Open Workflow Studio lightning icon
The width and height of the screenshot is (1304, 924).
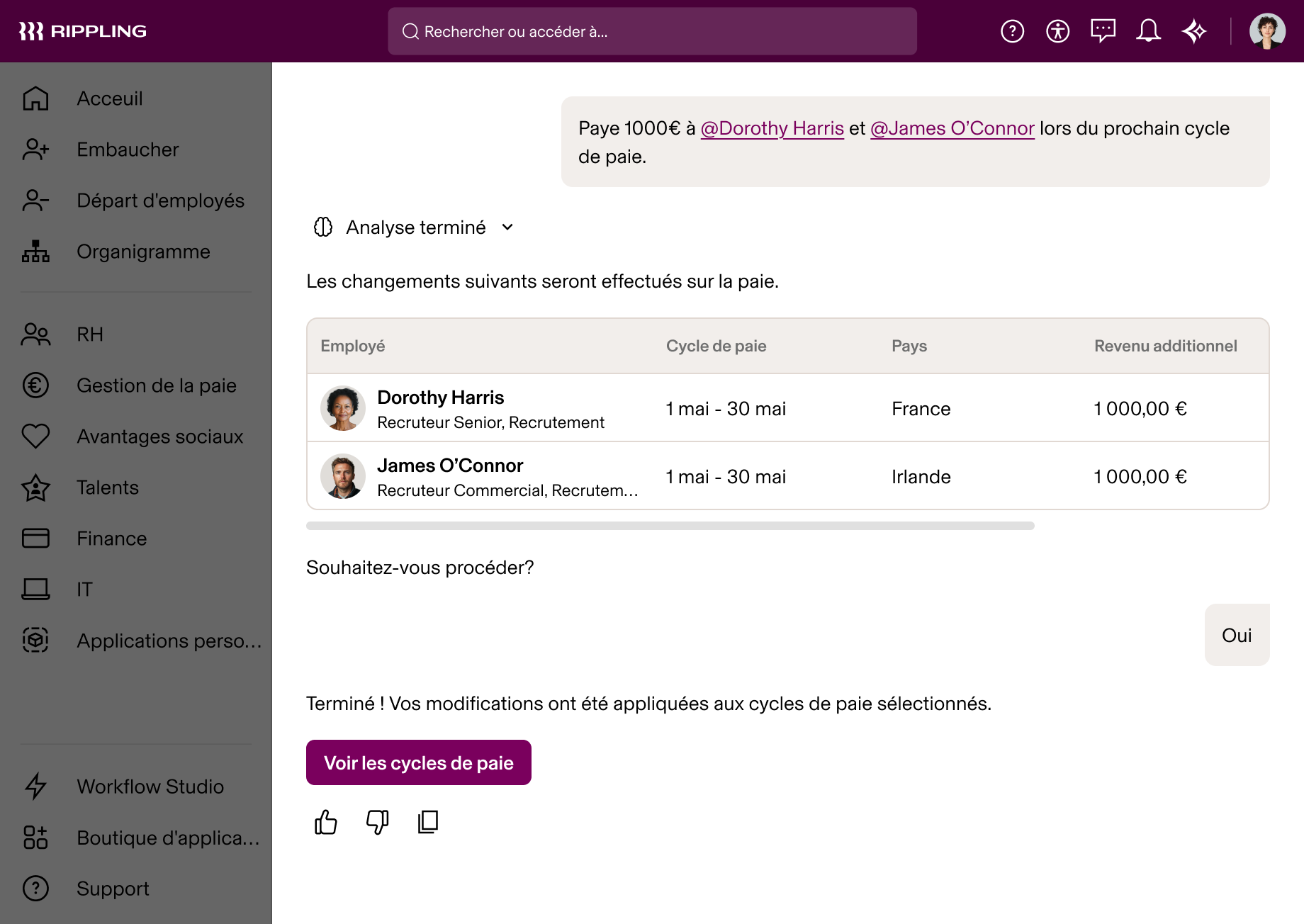click(35, 787)
